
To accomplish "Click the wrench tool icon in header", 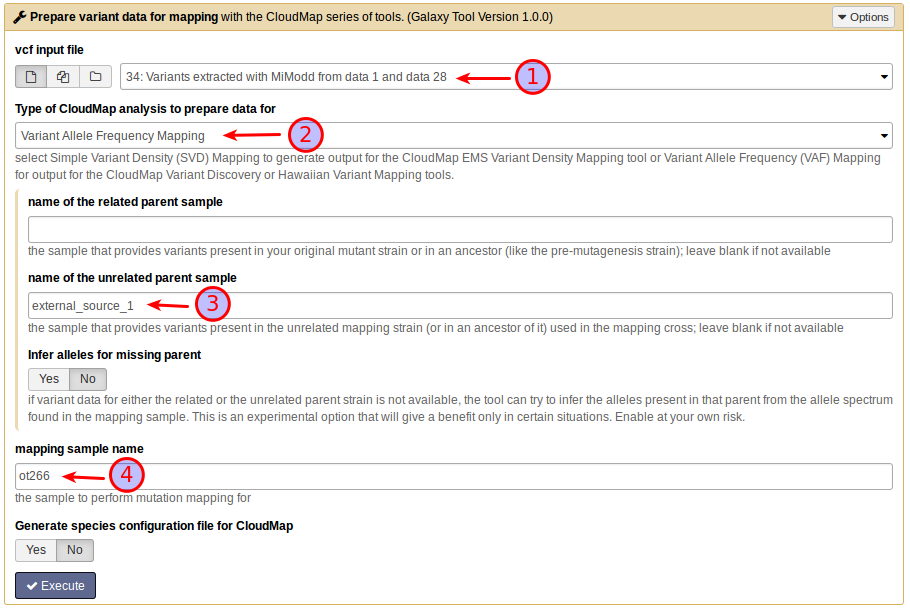I will [20, 17].
